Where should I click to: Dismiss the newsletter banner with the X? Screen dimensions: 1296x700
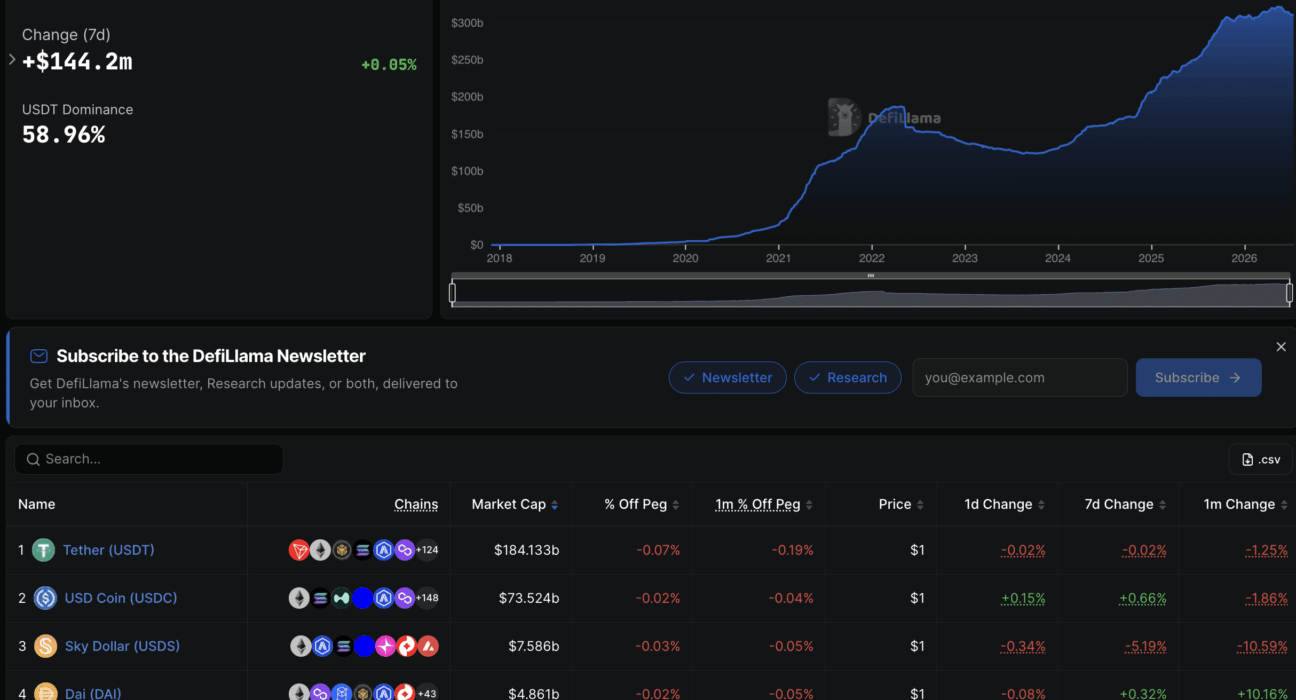[1281, 347]
